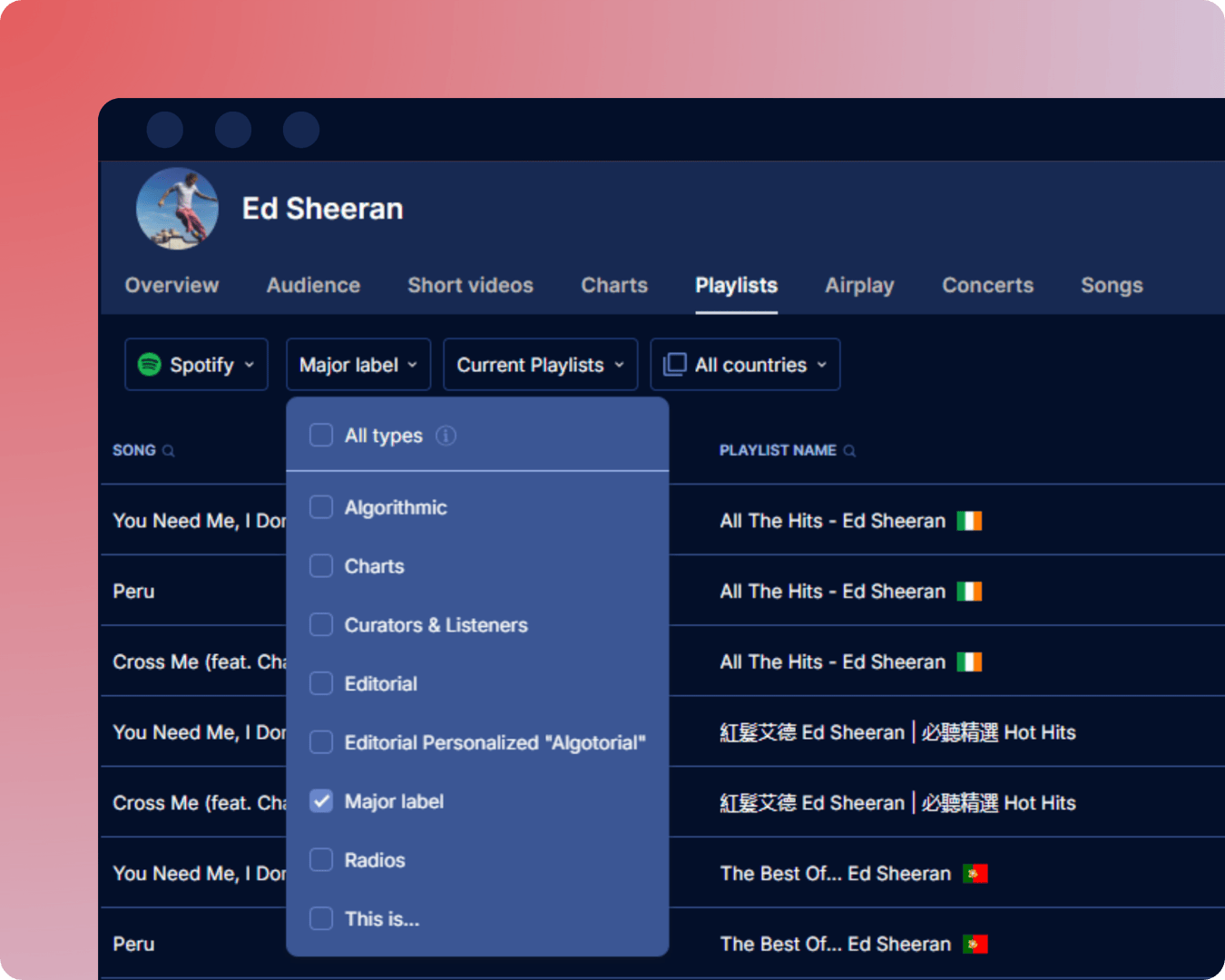This screenshot has height=980, width=1225.
Task: Open the Audience tab
Action: (x=313, y=285)
